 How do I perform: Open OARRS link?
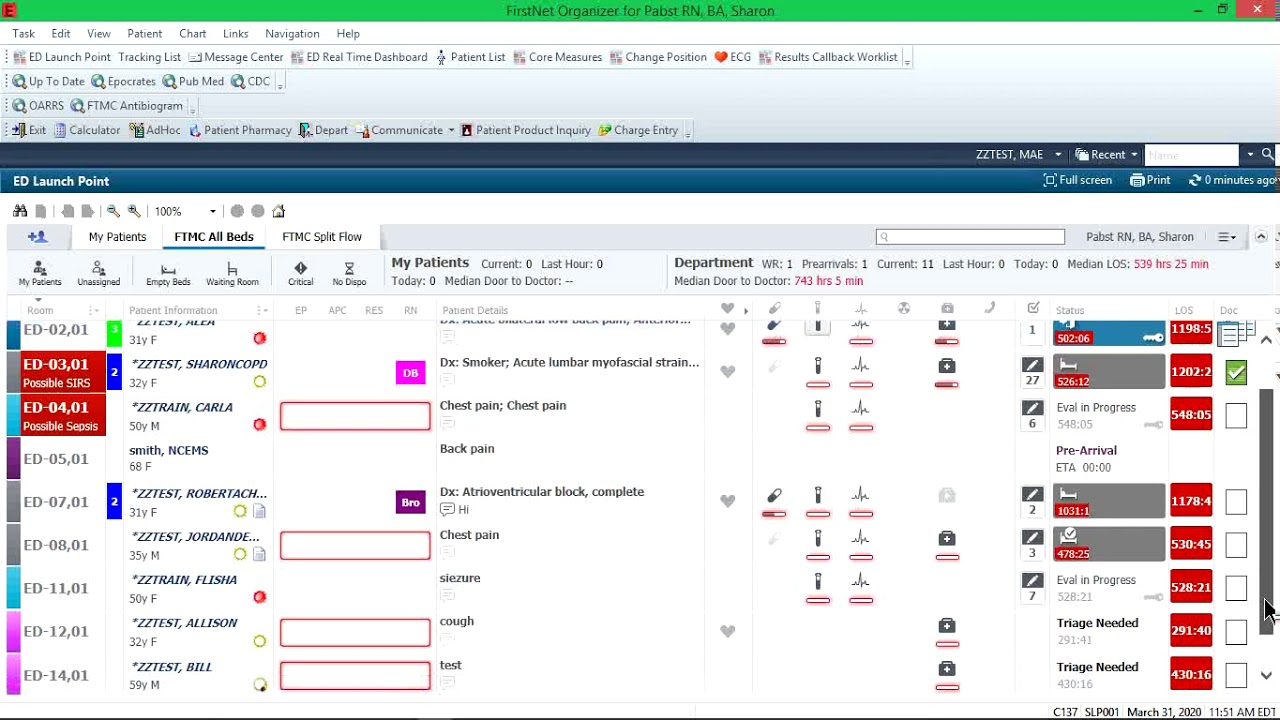[x=38, y=105]
